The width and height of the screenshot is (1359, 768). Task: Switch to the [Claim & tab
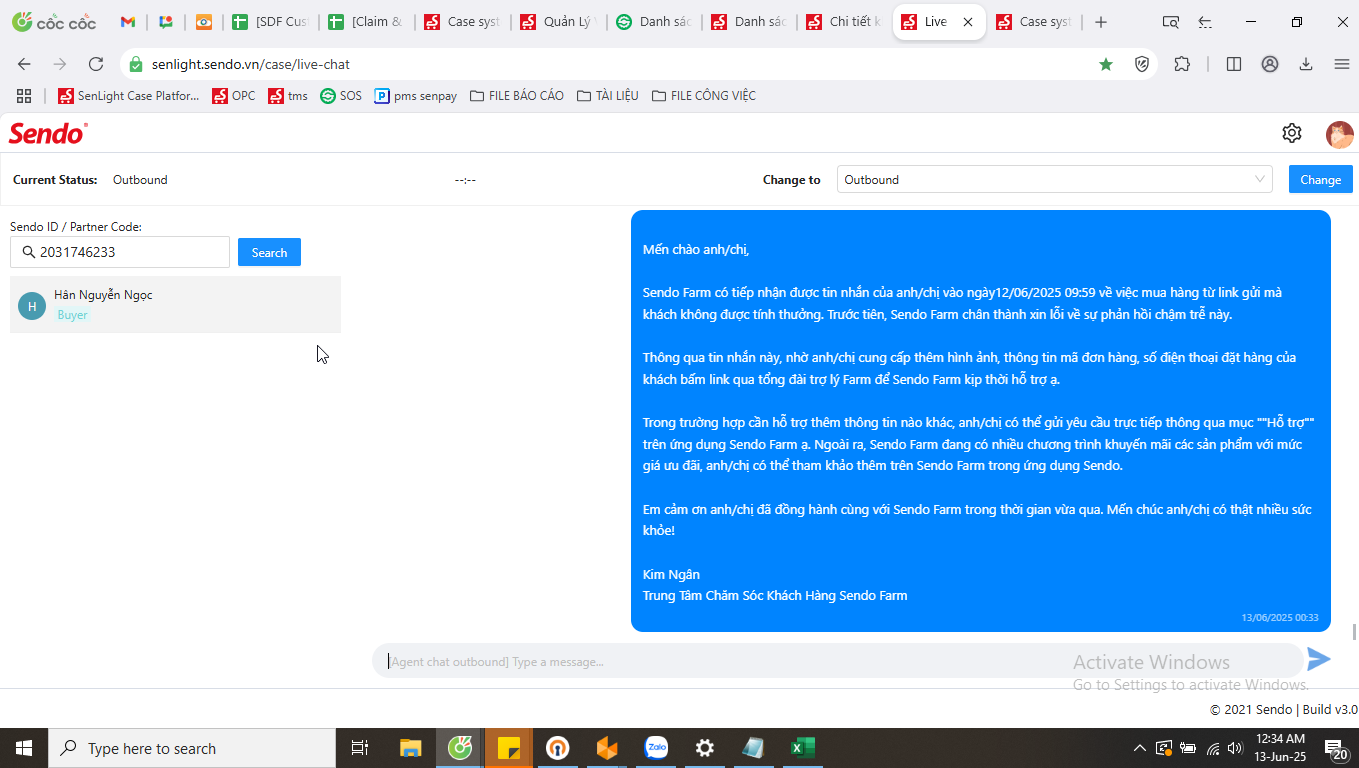(x=366, y=22)
